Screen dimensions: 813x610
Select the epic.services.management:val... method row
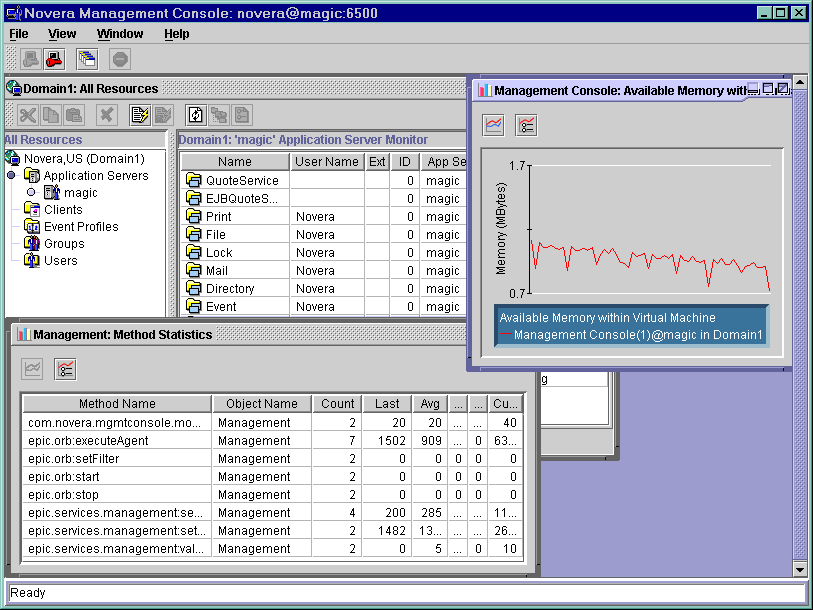pos(273,548)
